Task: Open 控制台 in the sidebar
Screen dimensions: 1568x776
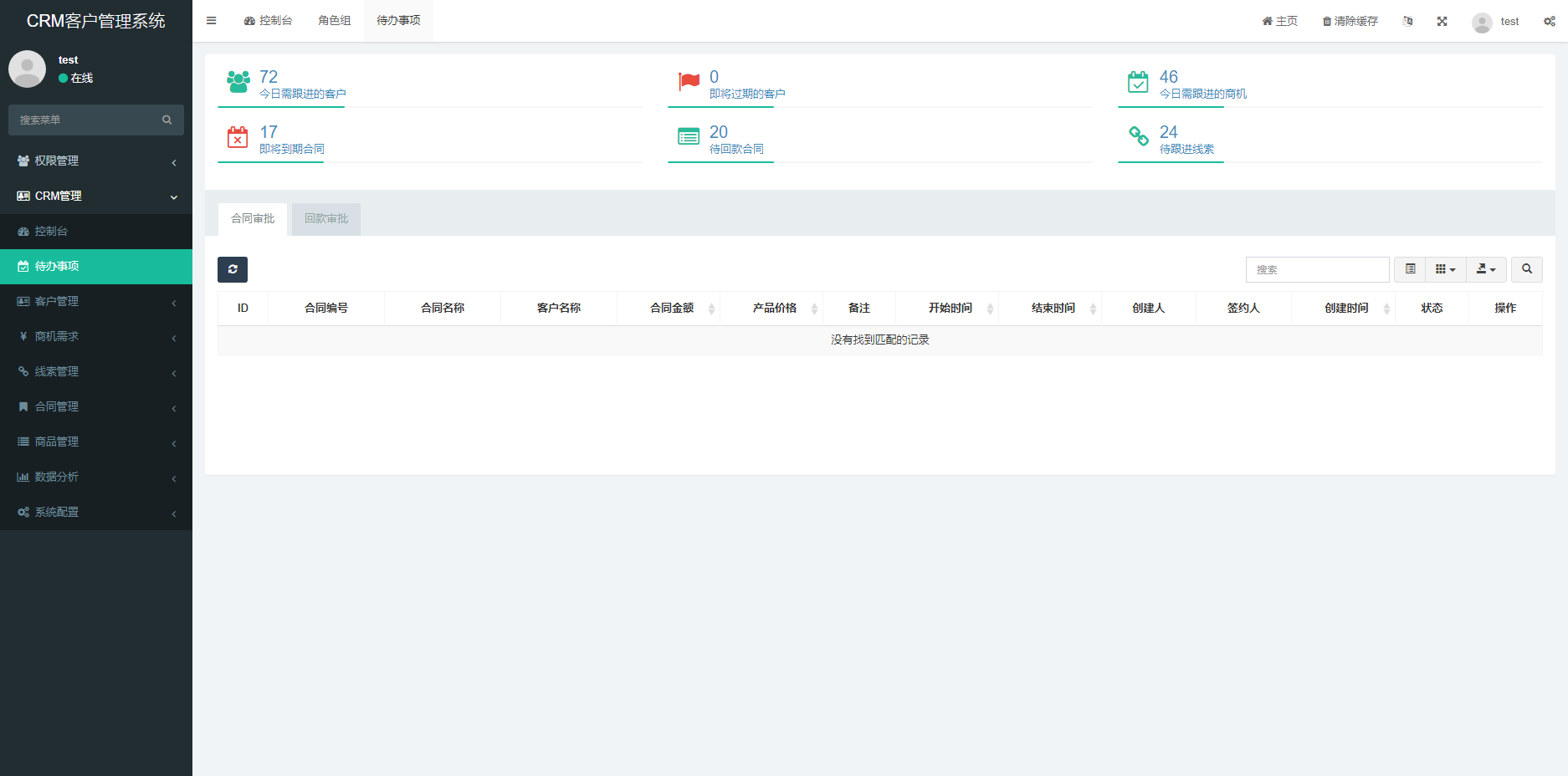Action: [x=96, y=231]
